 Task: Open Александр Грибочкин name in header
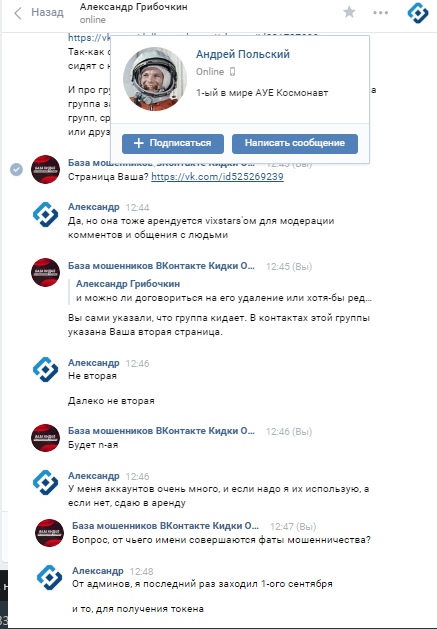click(134, 7)
